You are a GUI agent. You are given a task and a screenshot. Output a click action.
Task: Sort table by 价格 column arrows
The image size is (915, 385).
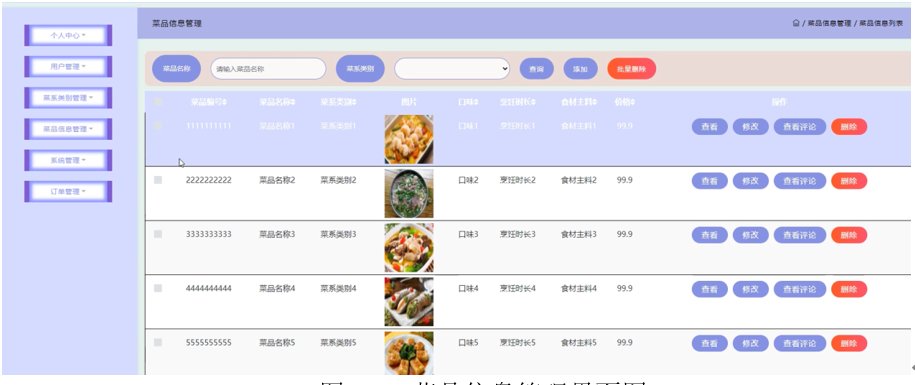click(633, 103)
